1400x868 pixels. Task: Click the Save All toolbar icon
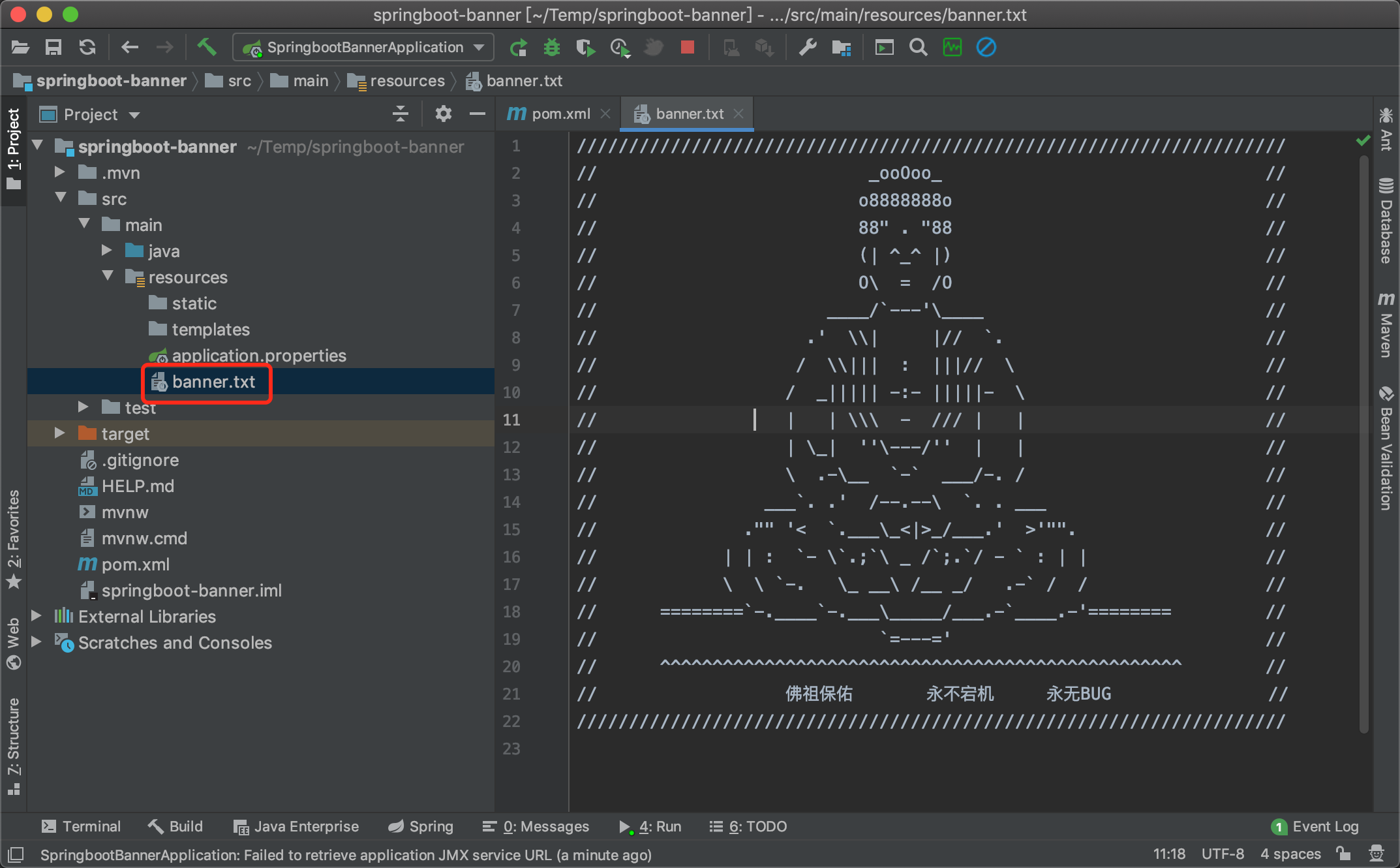pyautogui.click(x=53, y=48)
